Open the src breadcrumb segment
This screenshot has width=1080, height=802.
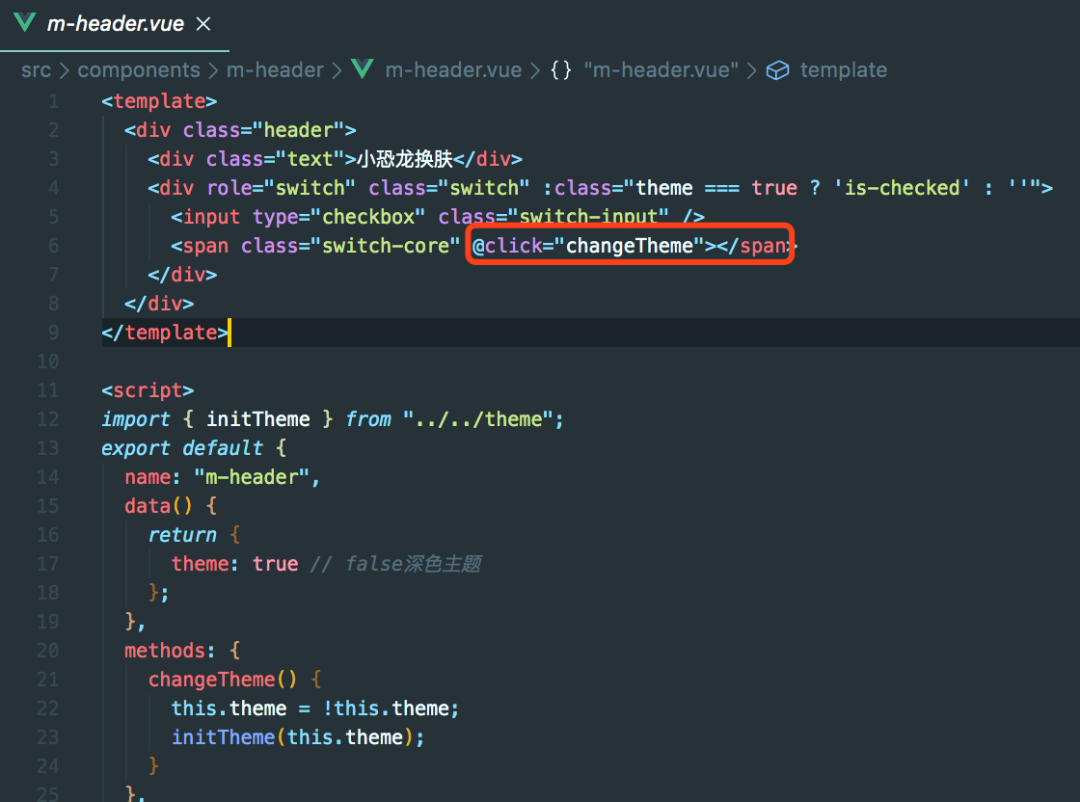(36, 70)
